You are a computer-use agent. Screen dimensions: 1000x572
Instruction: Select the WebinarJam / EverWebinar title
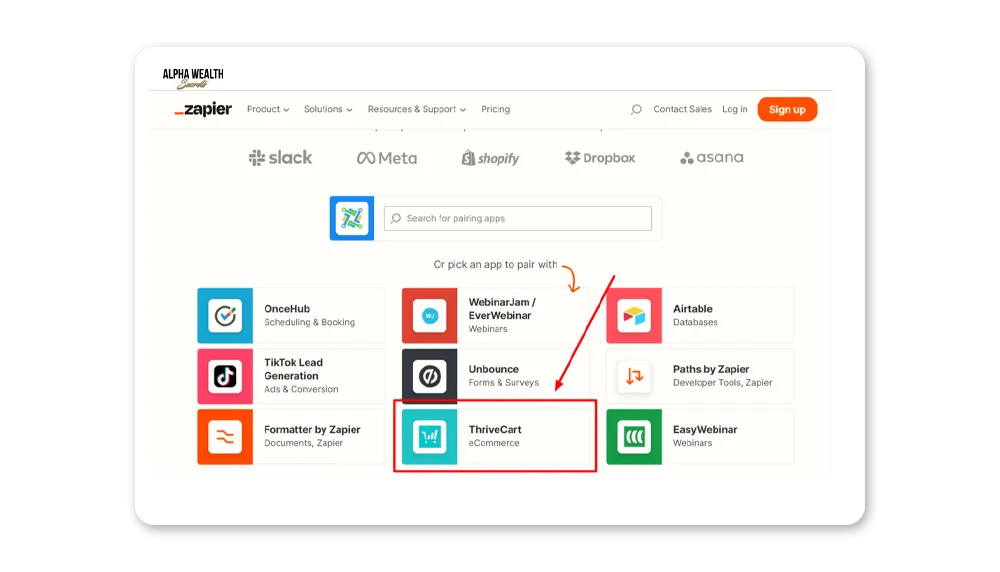tap(502, 309)
